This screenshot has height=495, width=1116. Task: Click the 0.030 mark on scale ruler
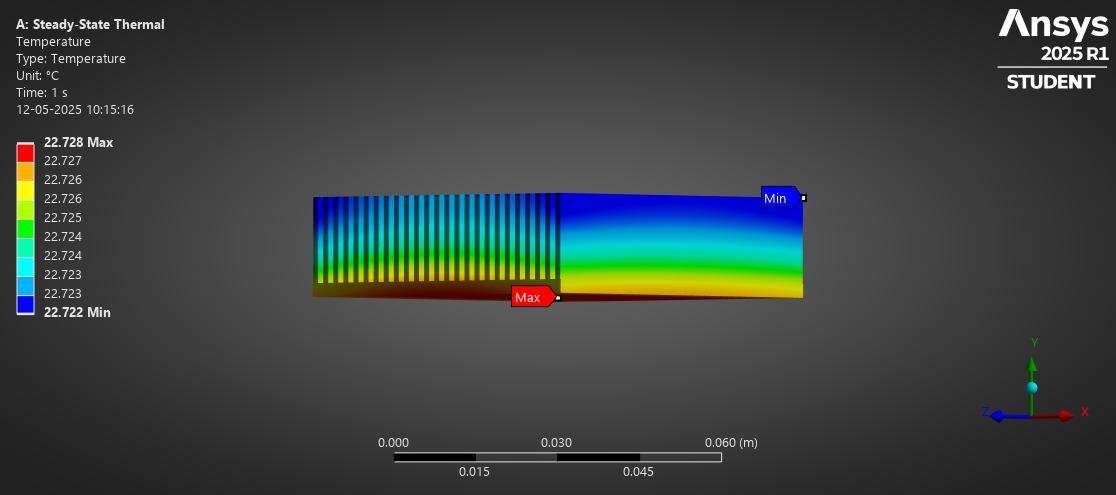(x=556, y=443)
